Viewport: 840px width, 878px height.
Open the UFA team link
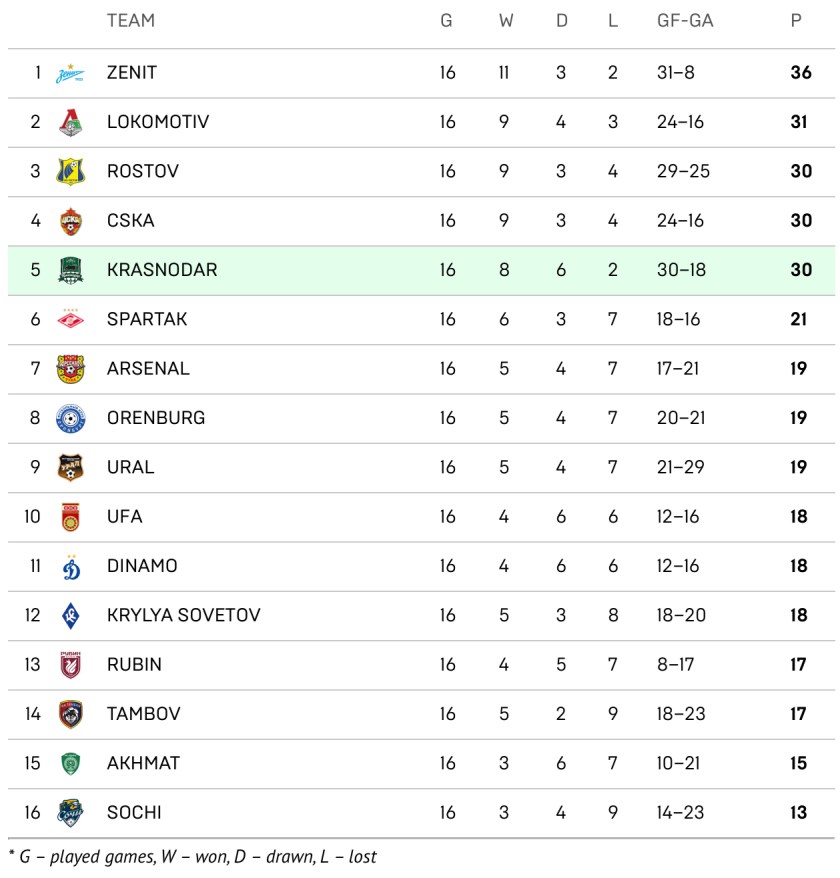[125, 517]
